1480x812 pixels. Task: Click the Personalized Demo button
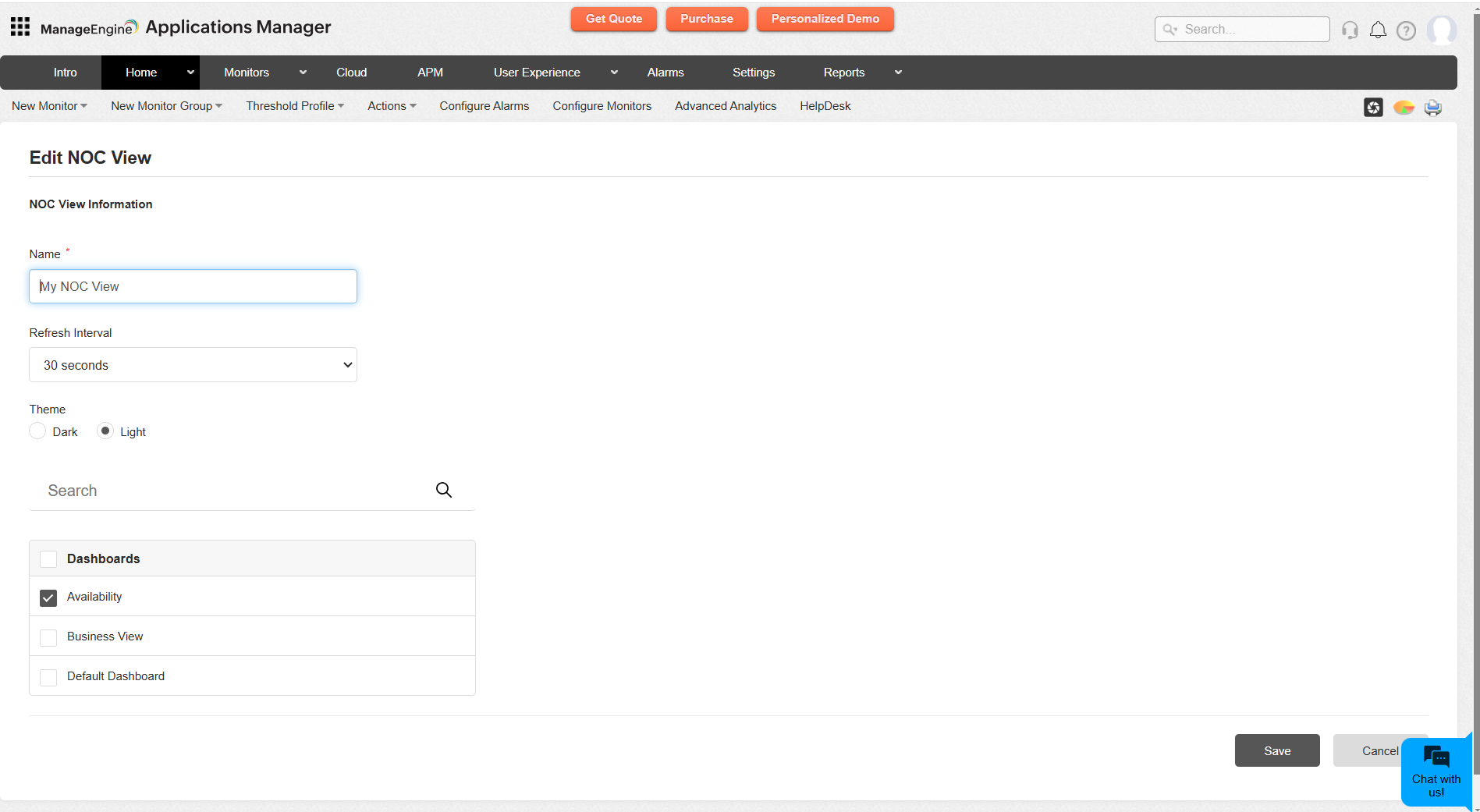[x=825, y=19]
